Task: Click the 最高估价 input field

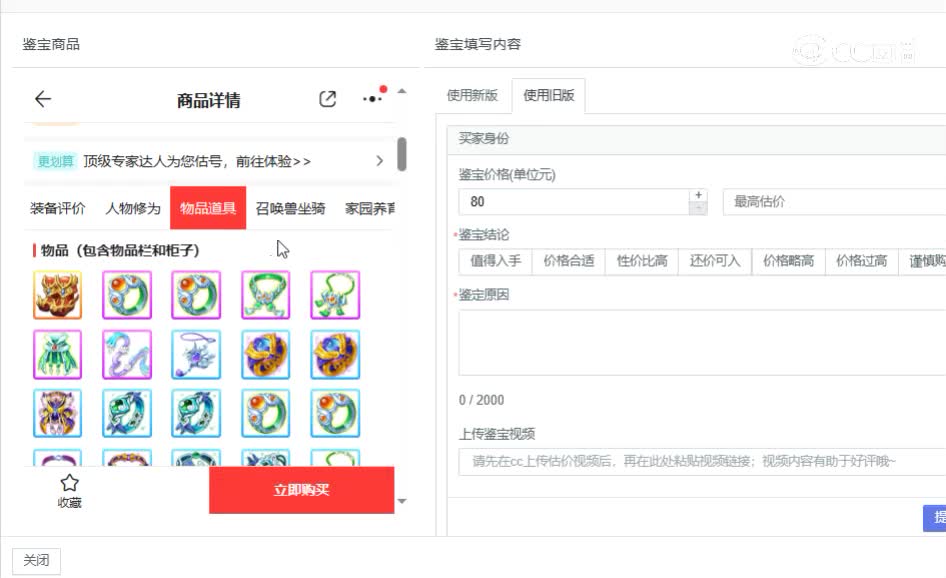Action: click(834, 202)
